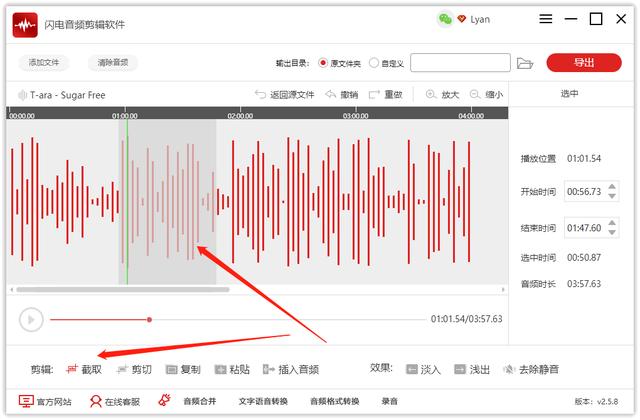Decrease 开始时间 with down arrow

tap(611, 196)
